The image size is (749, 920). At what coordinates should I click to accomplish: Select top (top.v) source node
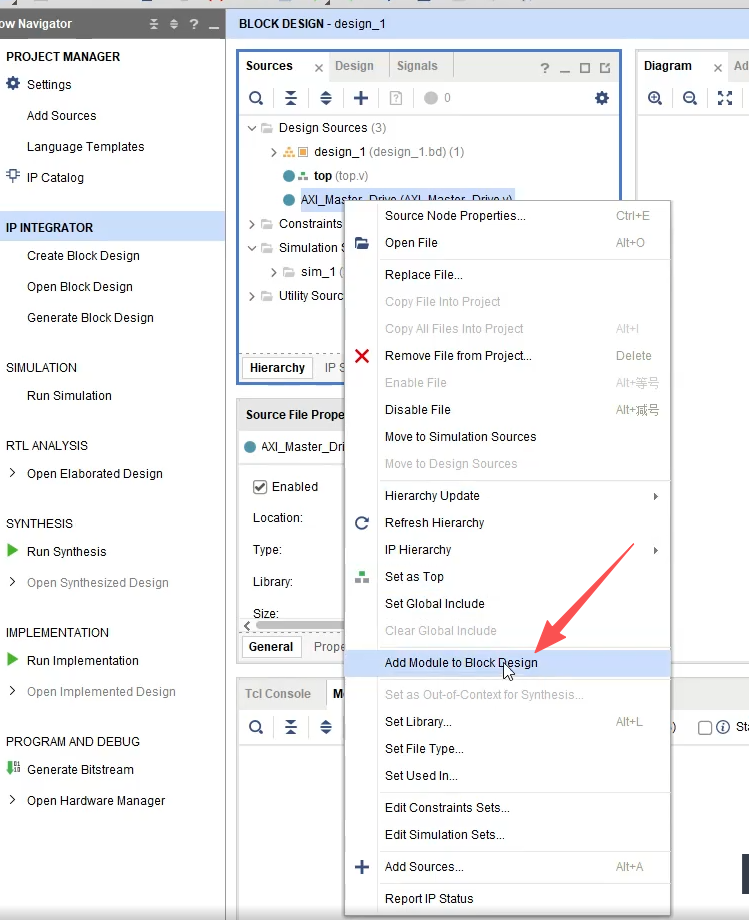pos(341,176)
